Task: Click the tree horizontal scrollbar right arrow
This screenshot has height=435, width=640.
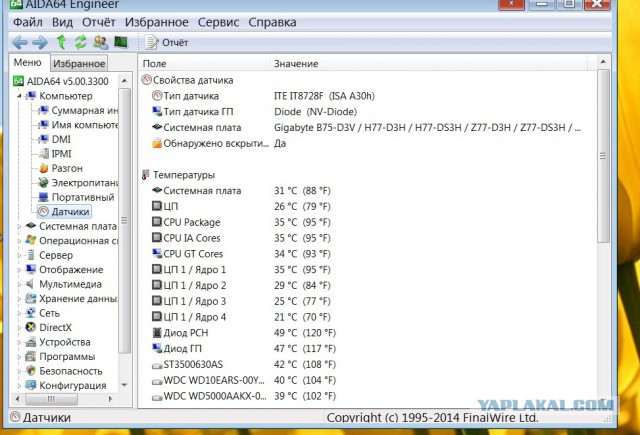Action: (110, 399)
